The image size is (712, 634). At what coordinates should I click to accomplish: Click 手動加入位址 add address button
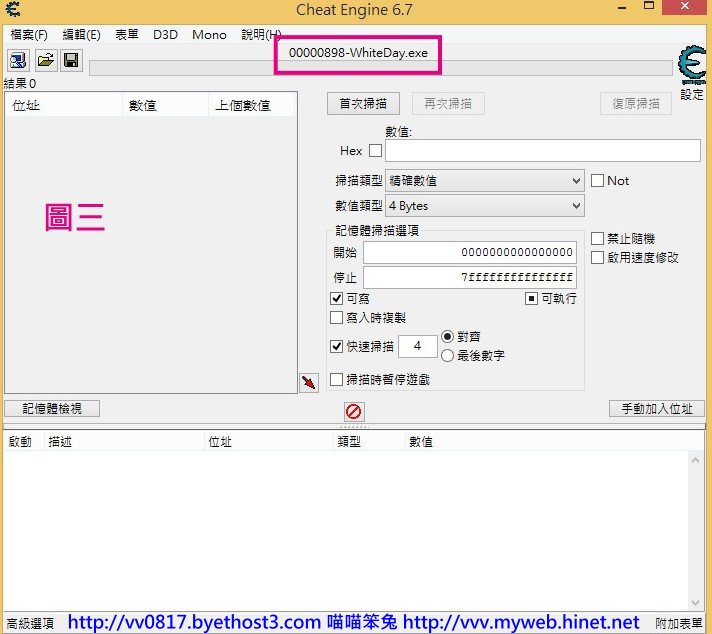pos(657,409)
